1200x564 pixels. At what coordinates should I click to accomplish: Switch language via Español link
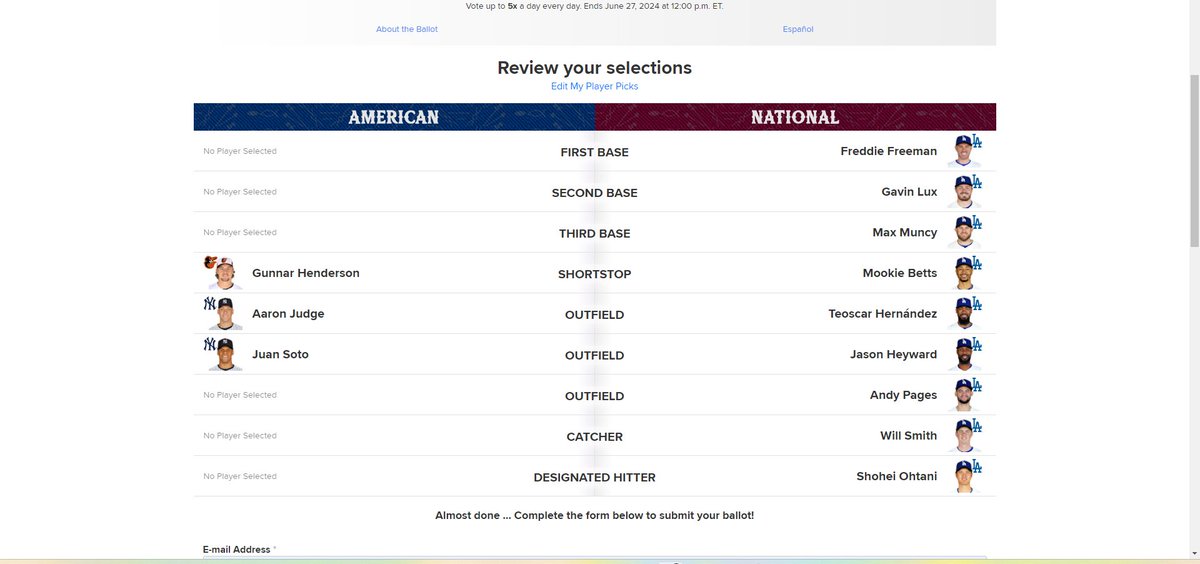798,29
